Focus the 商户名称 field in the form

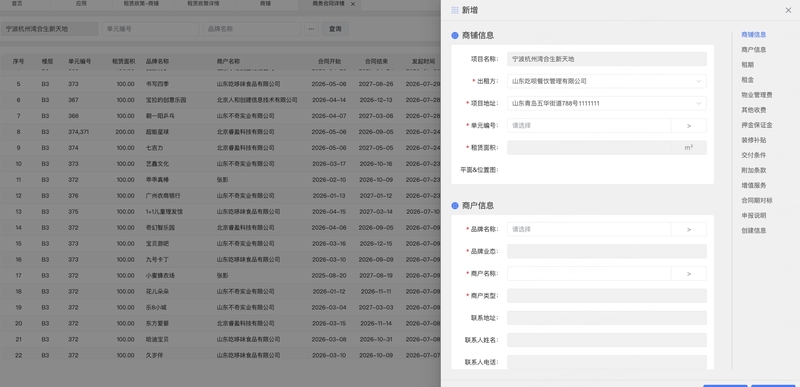pyautogui.click(x=589, y=274)
